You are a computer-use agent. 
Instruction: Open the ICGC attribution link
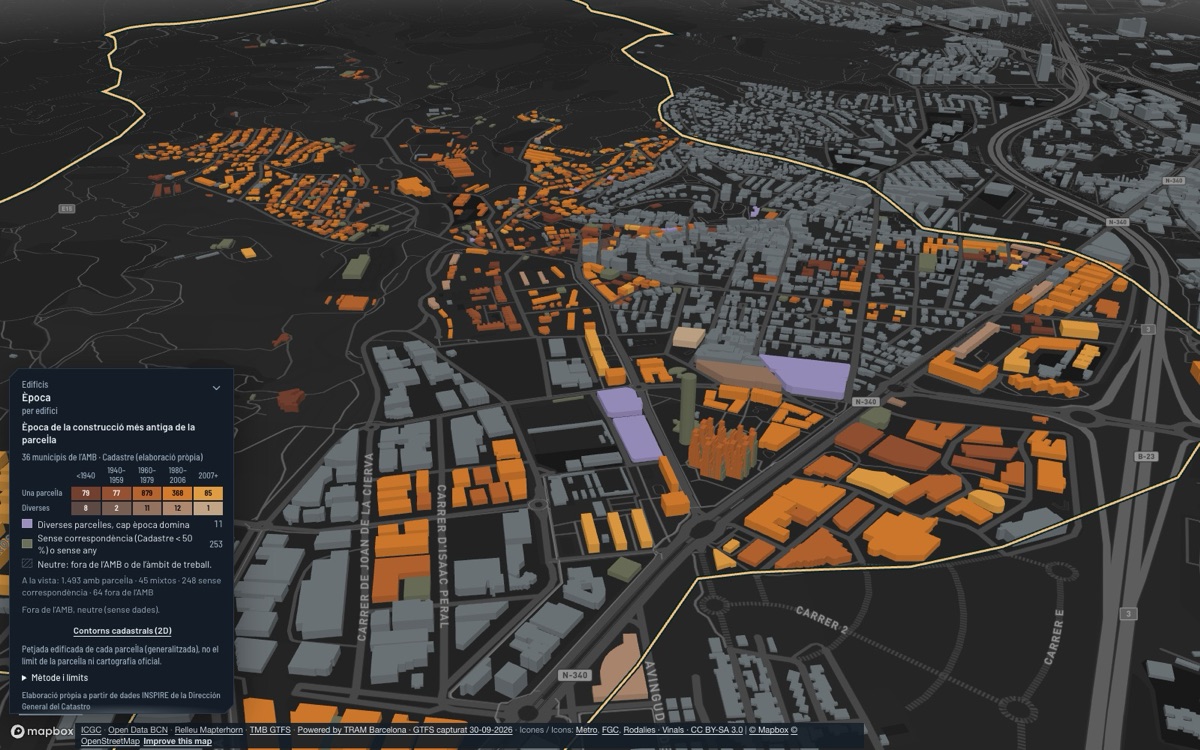point(91,730)
